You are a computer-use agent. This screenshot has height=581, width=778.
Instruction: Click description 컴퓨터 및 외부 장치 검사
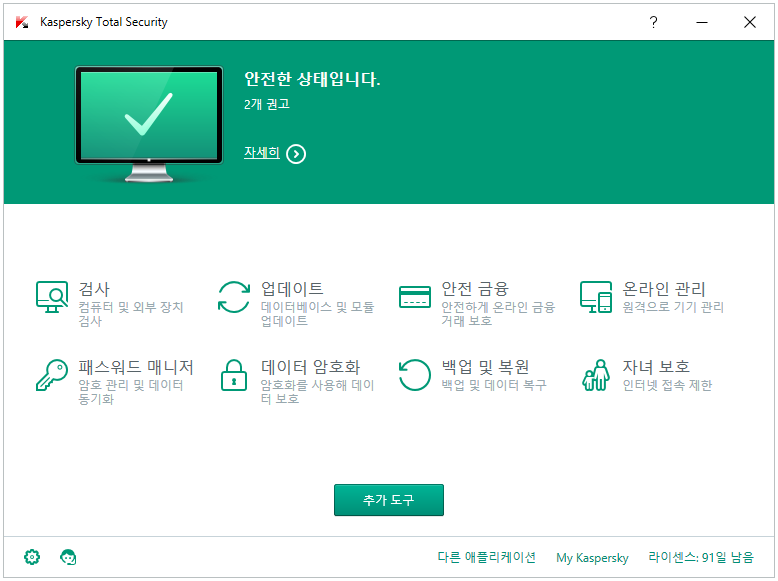[x=131, y=314]
